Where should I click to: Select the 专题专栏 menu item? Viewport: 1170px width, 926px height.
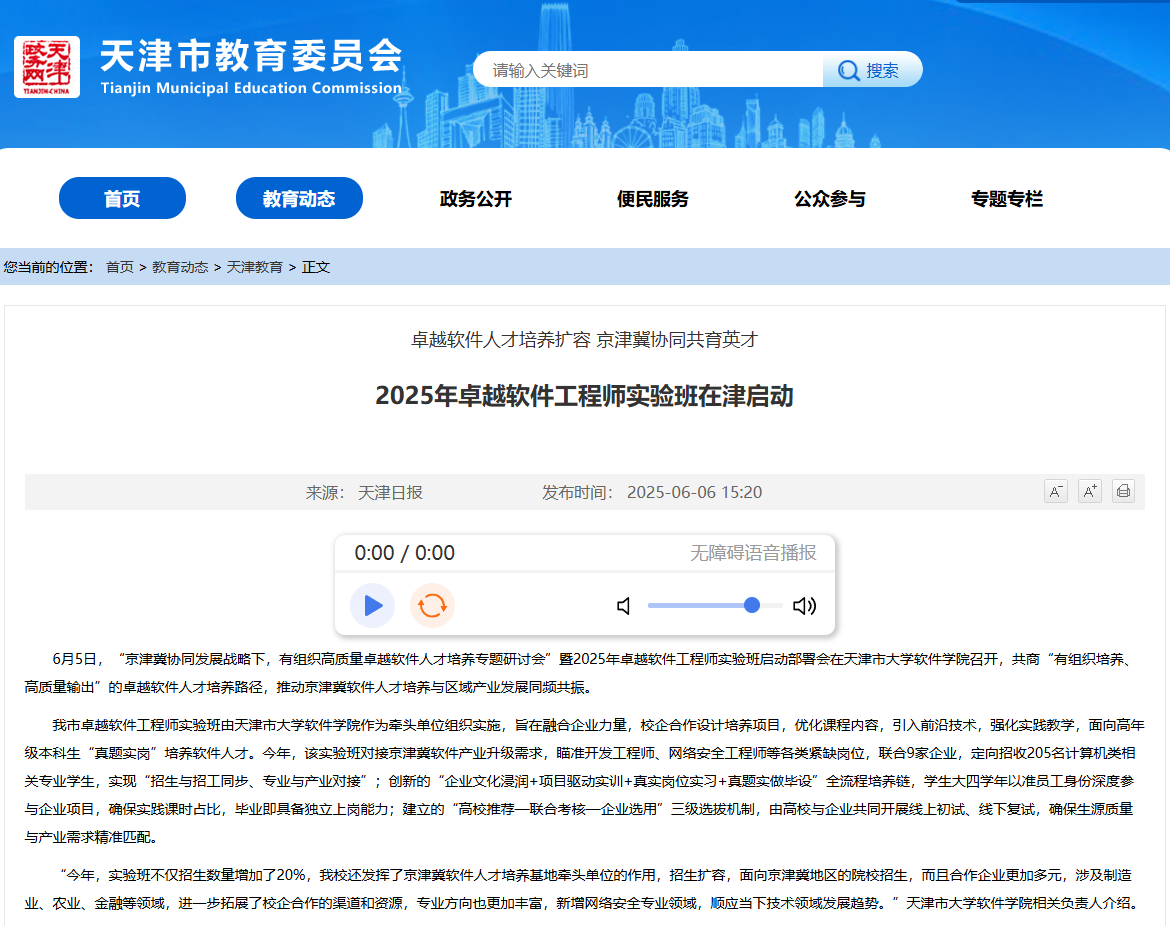[1006, 199]
